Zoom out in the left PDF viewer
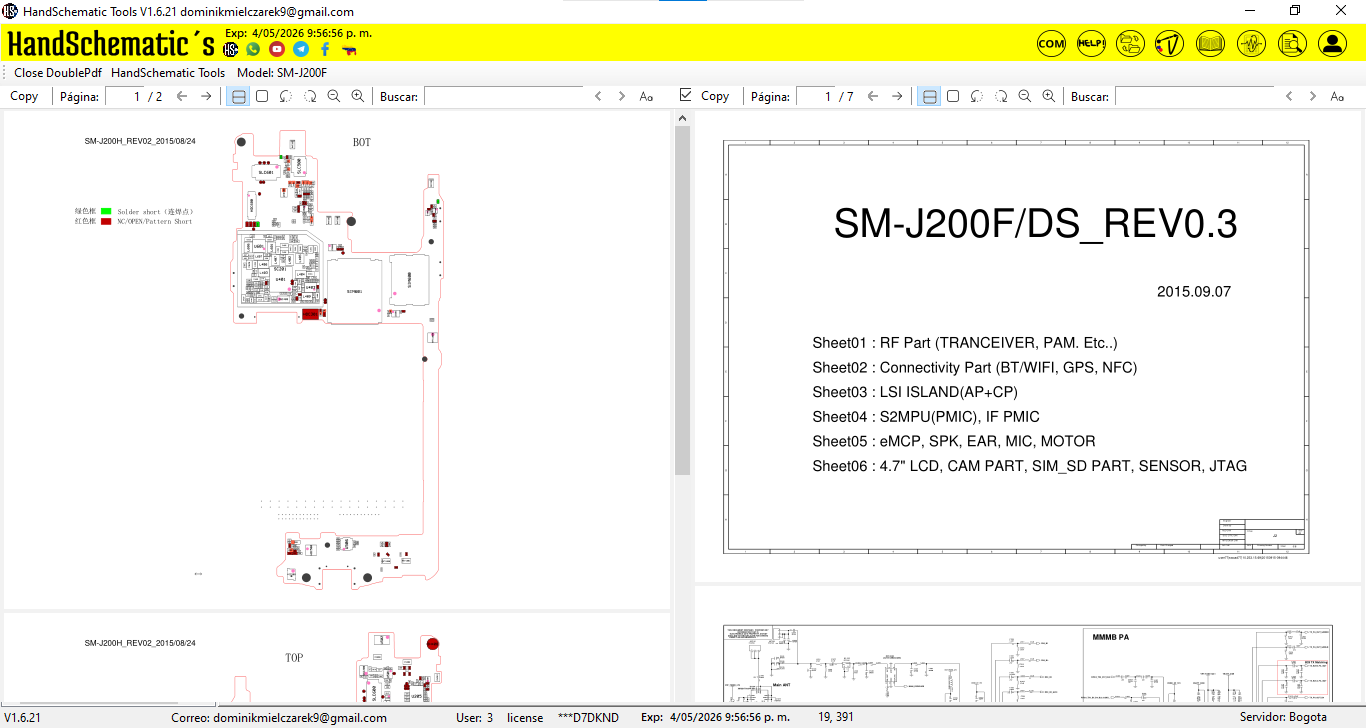The height and width of the screenshot is (728, 1366). pyautogui.click(x=334, y=96)
